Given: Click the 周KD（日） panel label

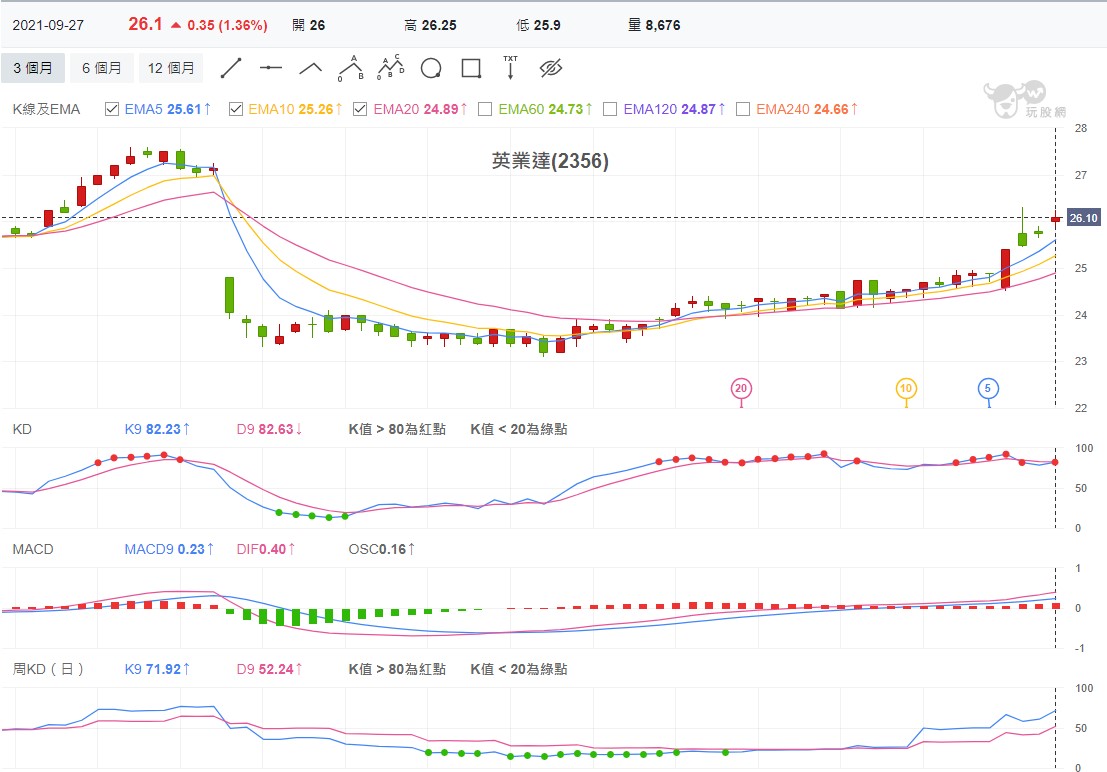Looking at the screenshot, I should click(x=49, y=669).
